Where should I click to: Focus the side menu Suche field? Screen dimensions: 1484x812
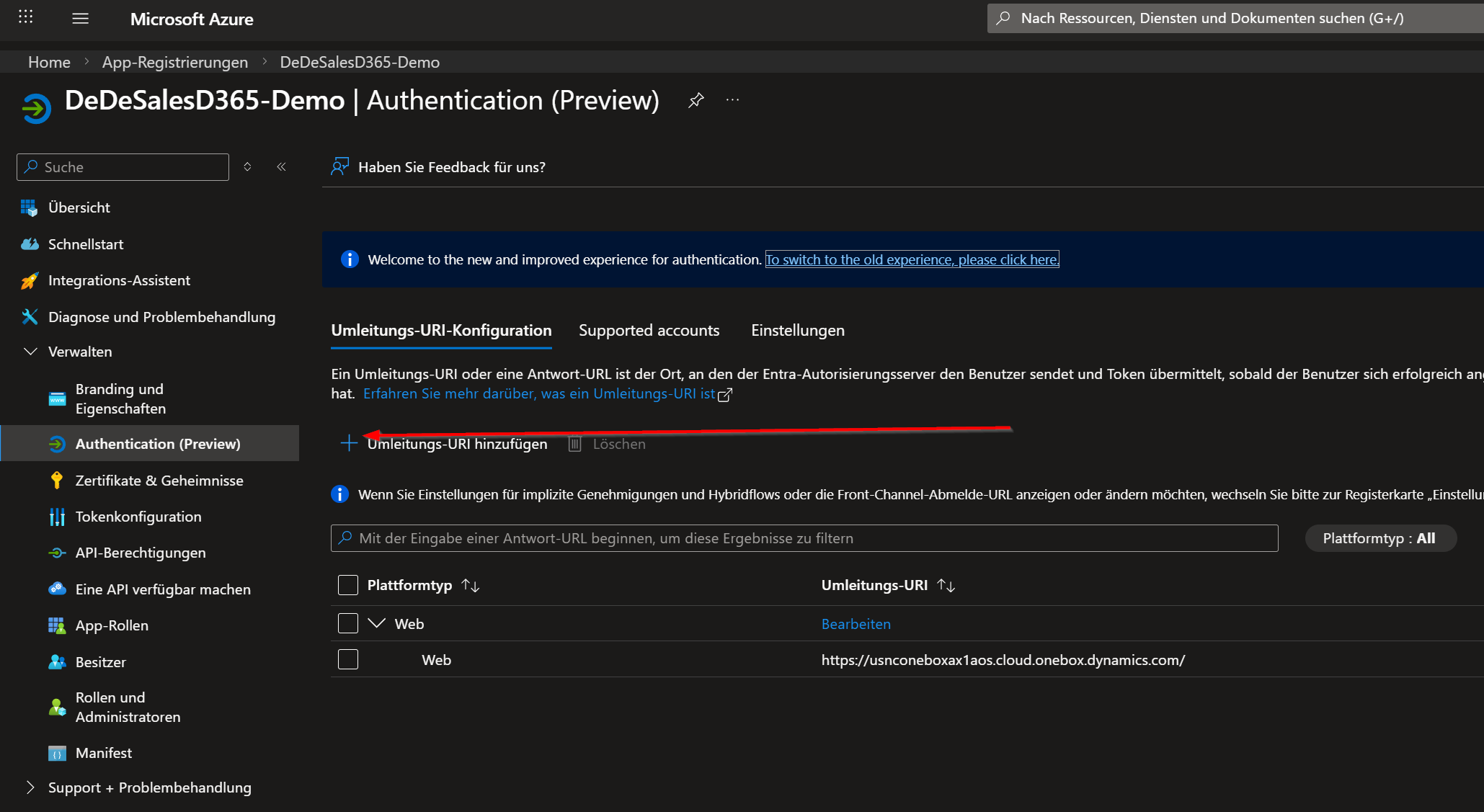(123, 167)
